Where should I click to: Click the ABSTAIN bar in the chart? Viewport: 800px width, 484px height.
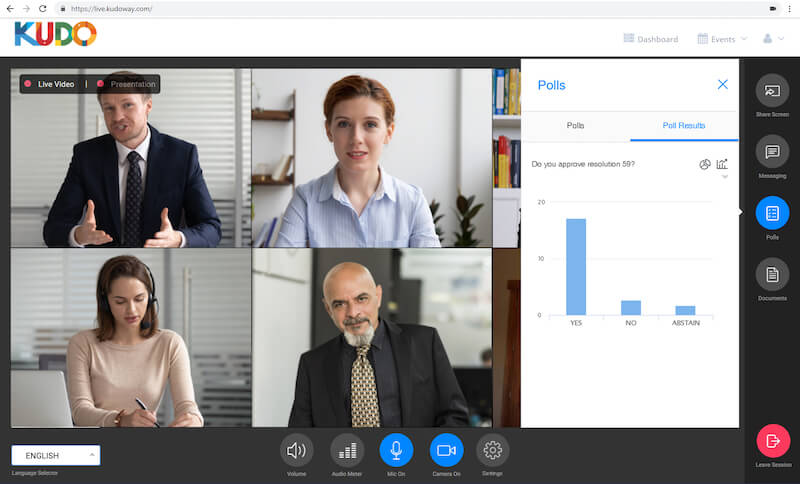coord(685,310)
